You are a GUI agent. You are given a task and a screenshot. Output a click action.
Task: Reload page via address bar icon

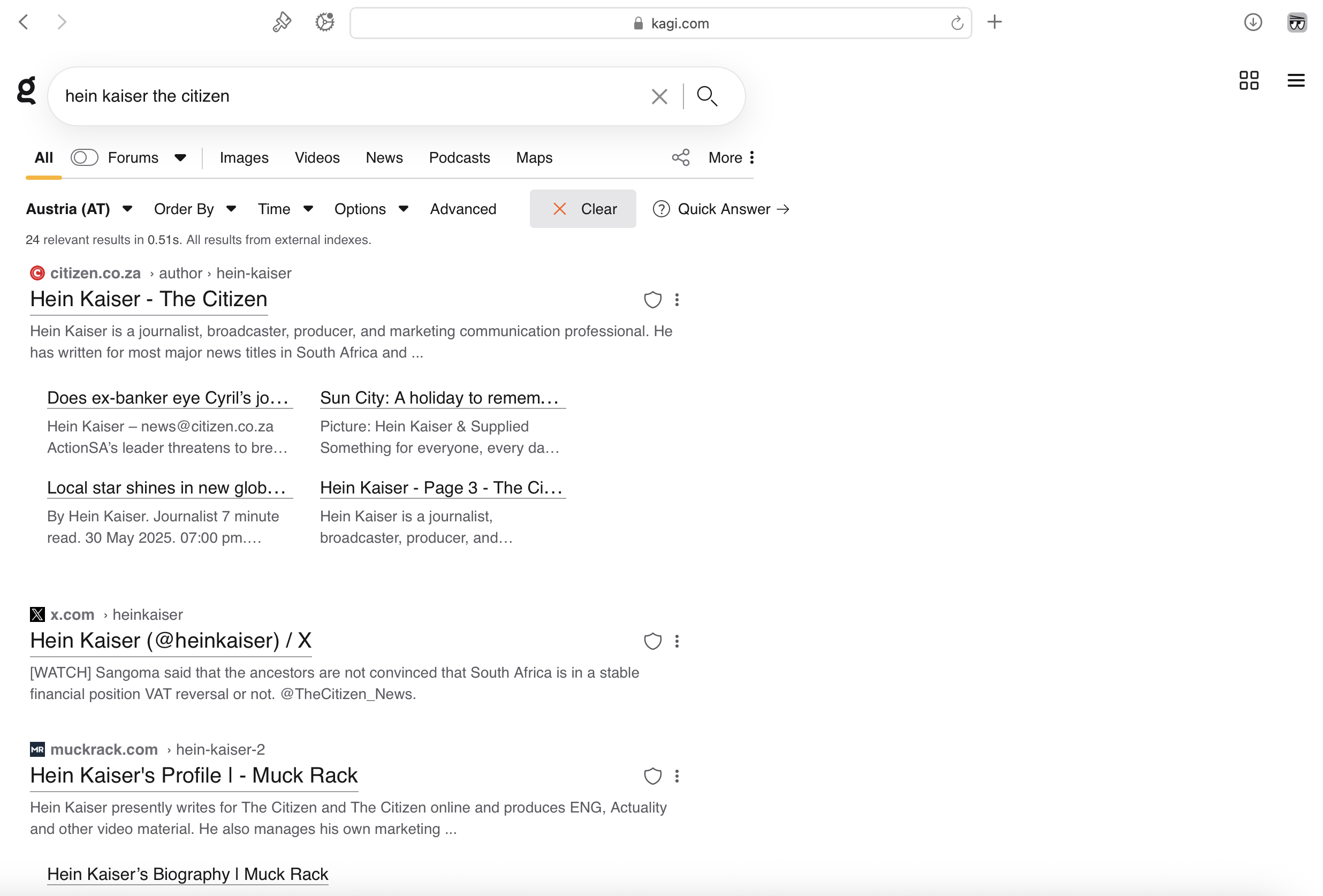(957, 24)
